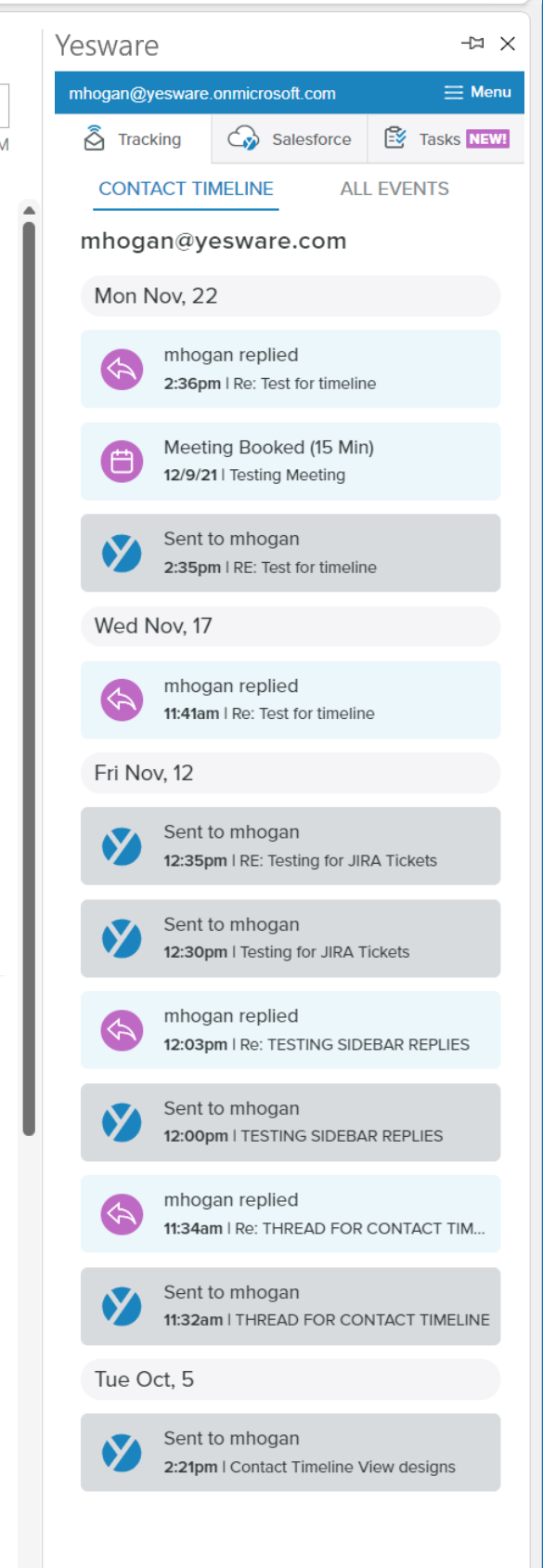Screen dimensions: 543x1568
Task: Click the Mon Nov, 22 date header
Action: pos(291,296)
